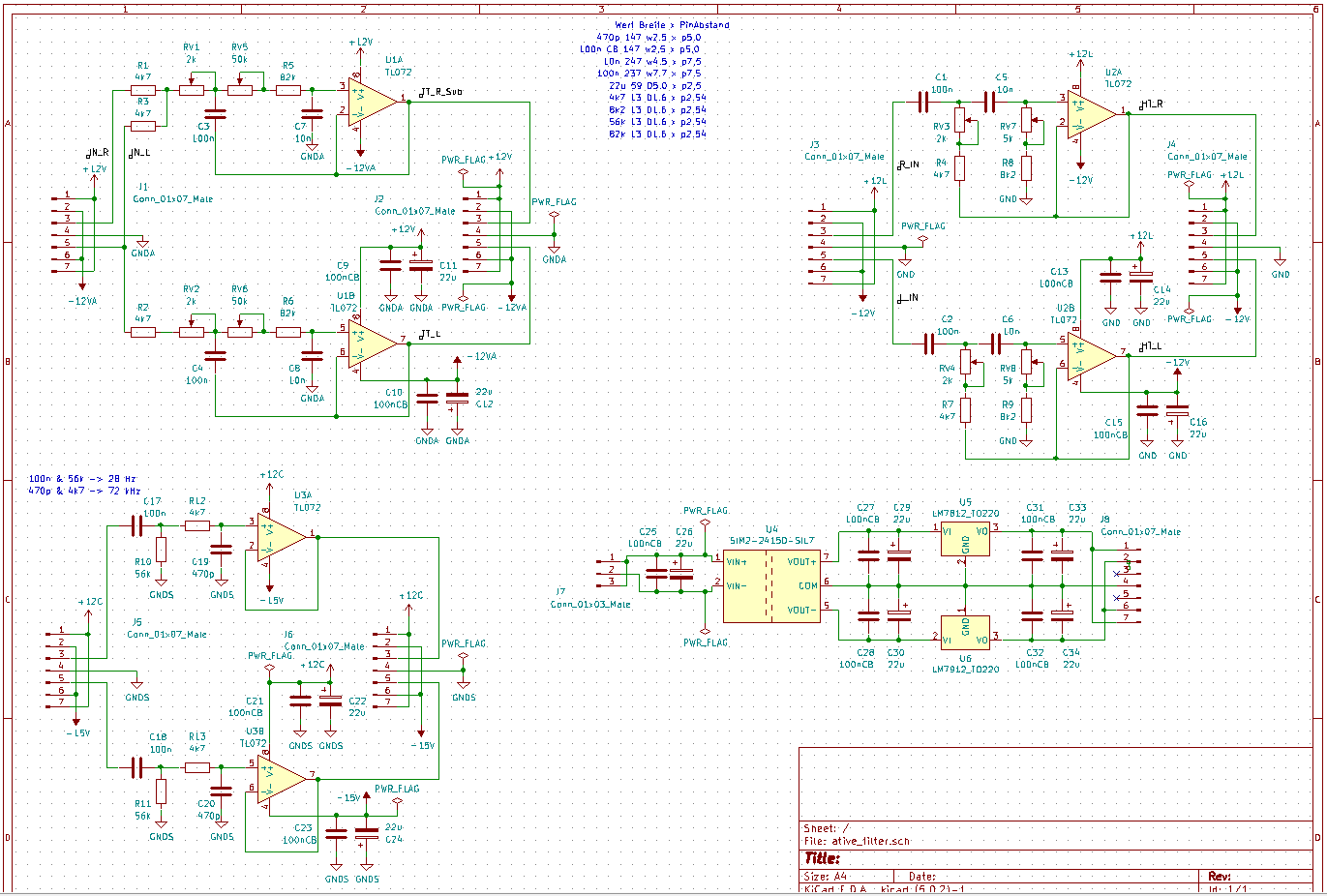Select the R_IN net label
This screenshot has width=1327, height=896.
click(x=908, y=164)
